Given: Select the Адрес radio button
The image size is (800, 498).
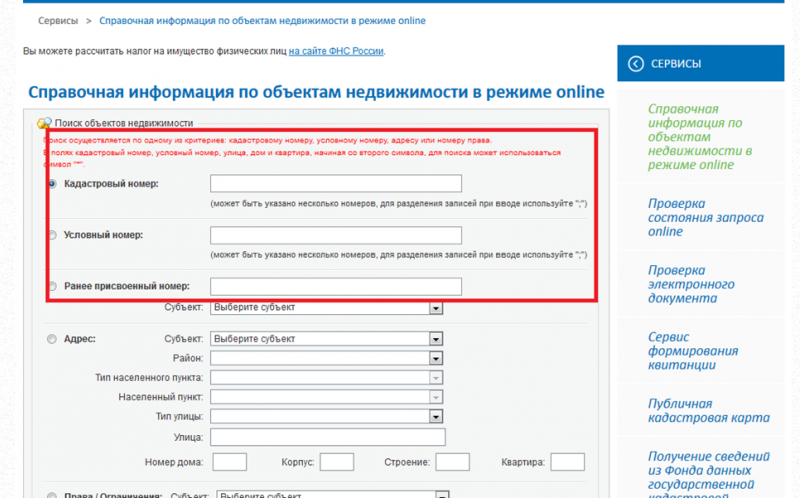Looking at the screenshot, I should (x=52, y=339).
